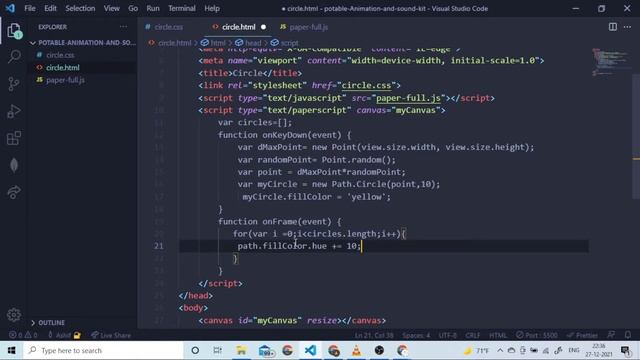Change language mode via HTML indicator
640x360 pixels.
[498, 335]
